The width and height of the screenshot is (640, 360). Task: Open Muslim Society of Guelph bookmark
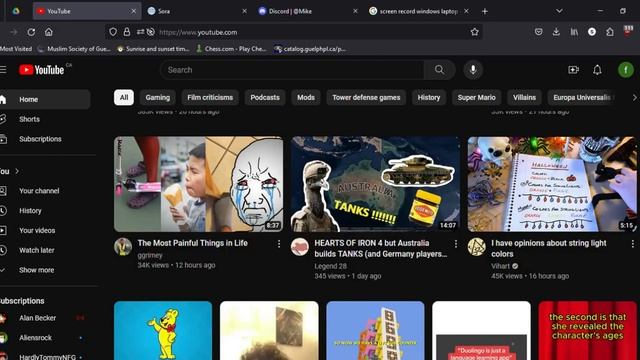pyautogui.click(x=74, y=49)
